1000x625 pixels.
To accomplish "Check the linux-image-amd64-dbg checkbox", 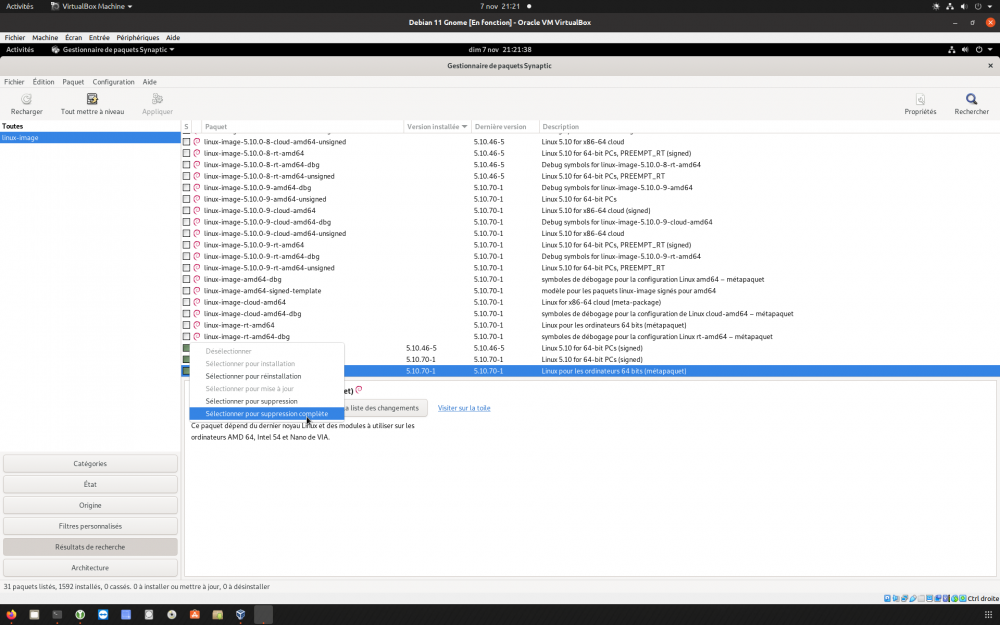I will pos(186,279).
